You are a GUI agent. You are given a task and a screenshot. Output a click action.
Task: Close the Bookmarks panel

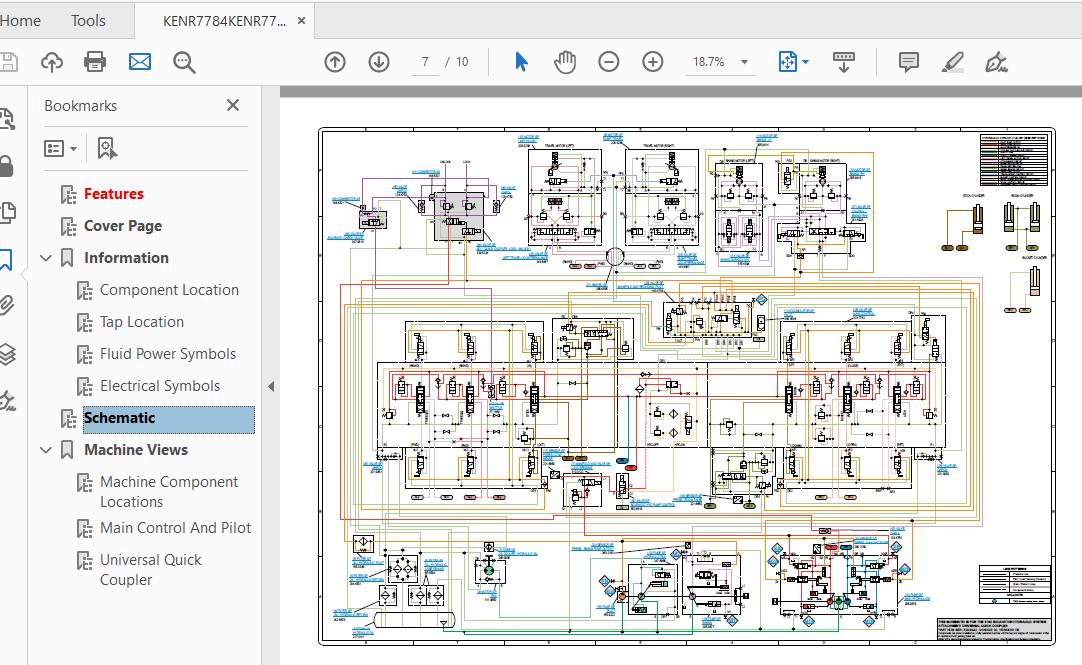pos(233,105)
